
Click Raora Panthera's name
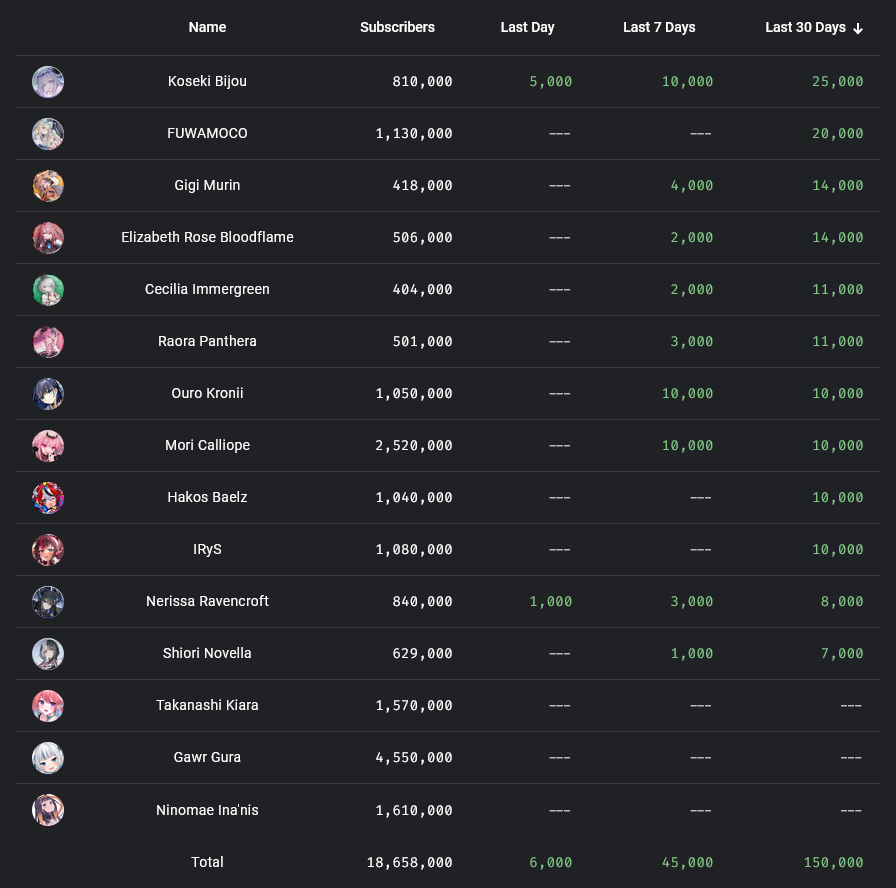tap(207, 342)
